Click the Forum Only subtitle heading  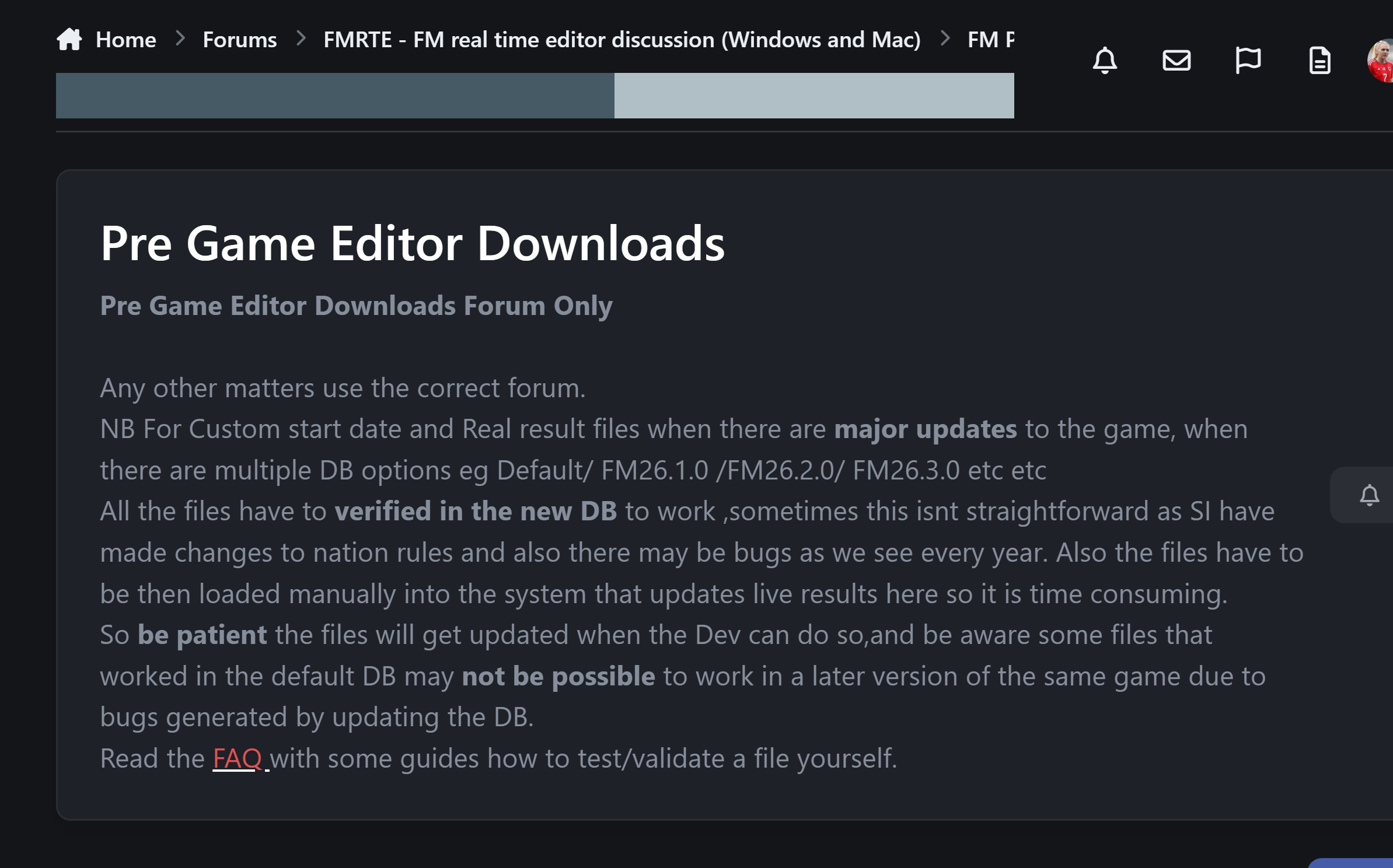(356, 306)
